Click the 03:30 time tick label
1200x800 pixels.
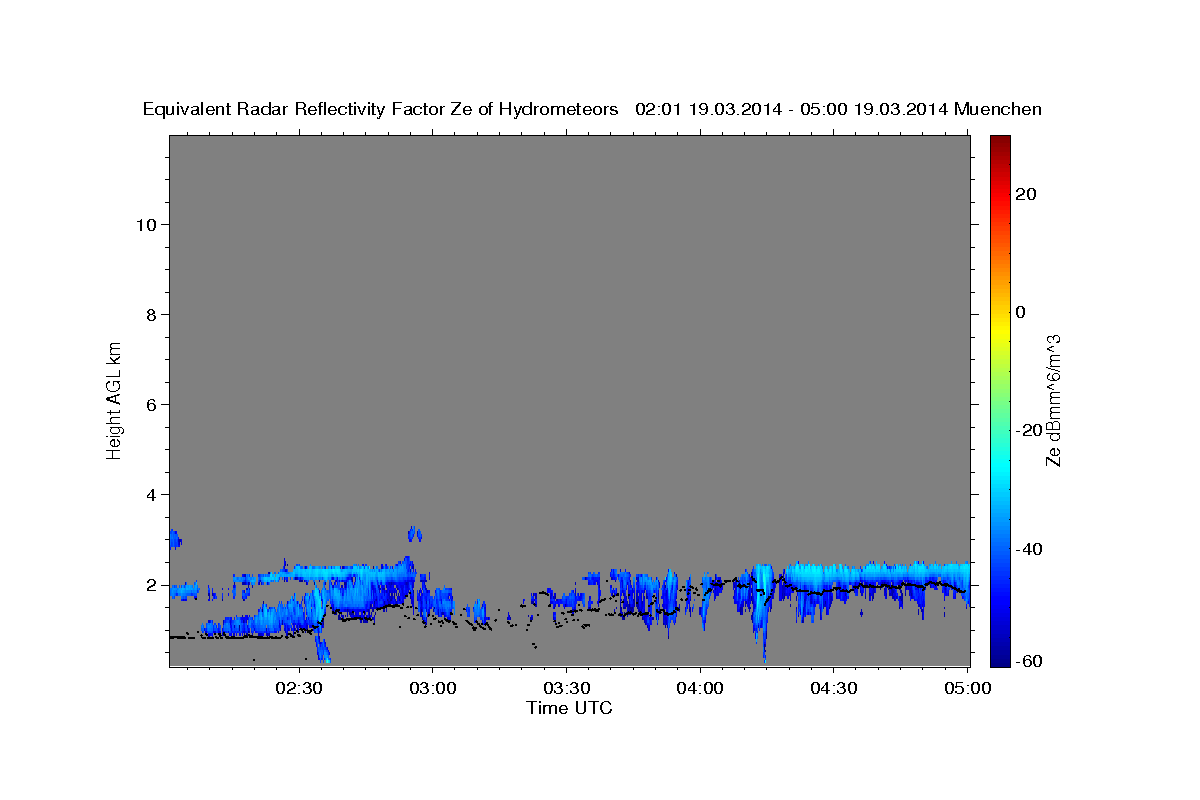point(566,688)
